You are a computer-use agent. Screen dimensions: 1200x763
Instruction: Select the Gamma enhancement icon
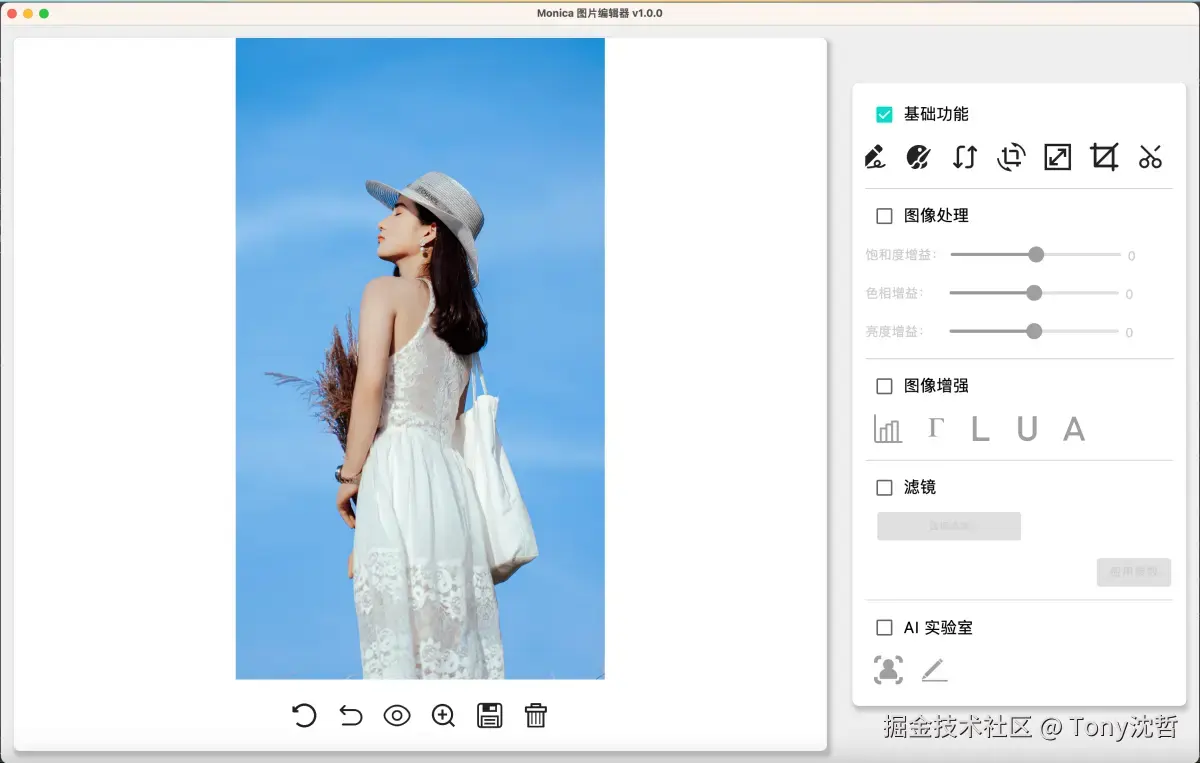pyautogui.click(x=935, y=428)
